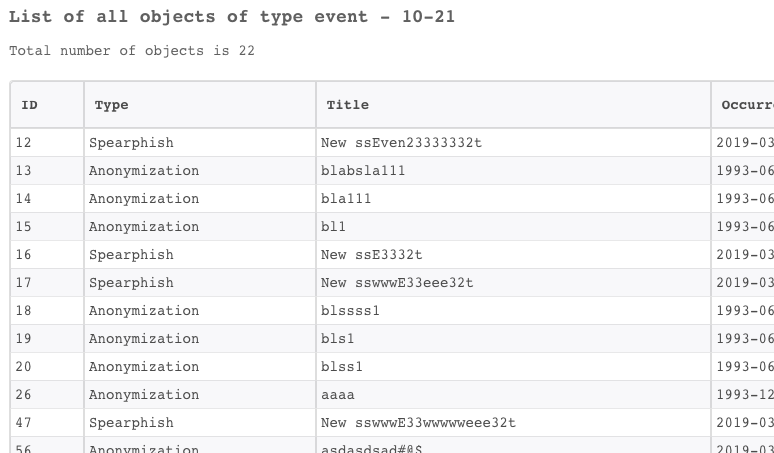Click Spearphish type in row 12
This screenshot has width=774, height=453.
[131, 143]
